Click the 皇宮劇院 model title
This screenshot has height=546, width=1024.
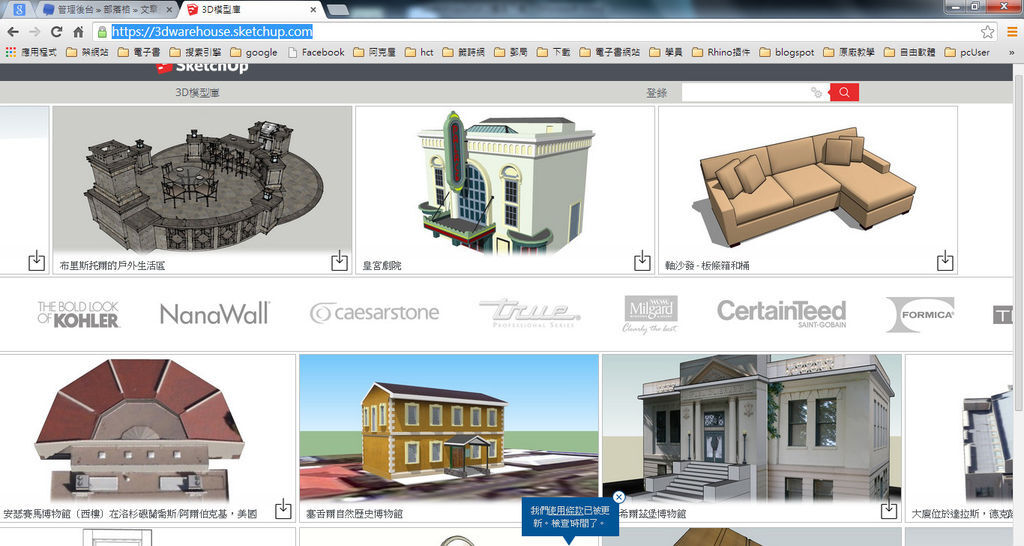(x=382, y=266)
